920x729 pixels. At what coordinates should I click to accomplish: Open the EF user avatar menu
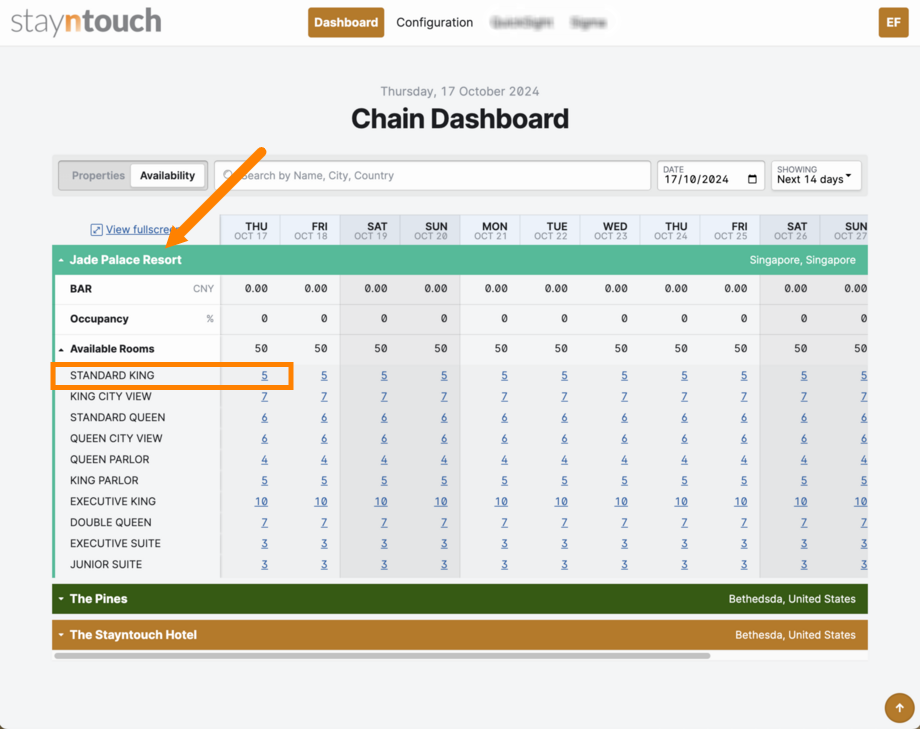pos(893,22)
